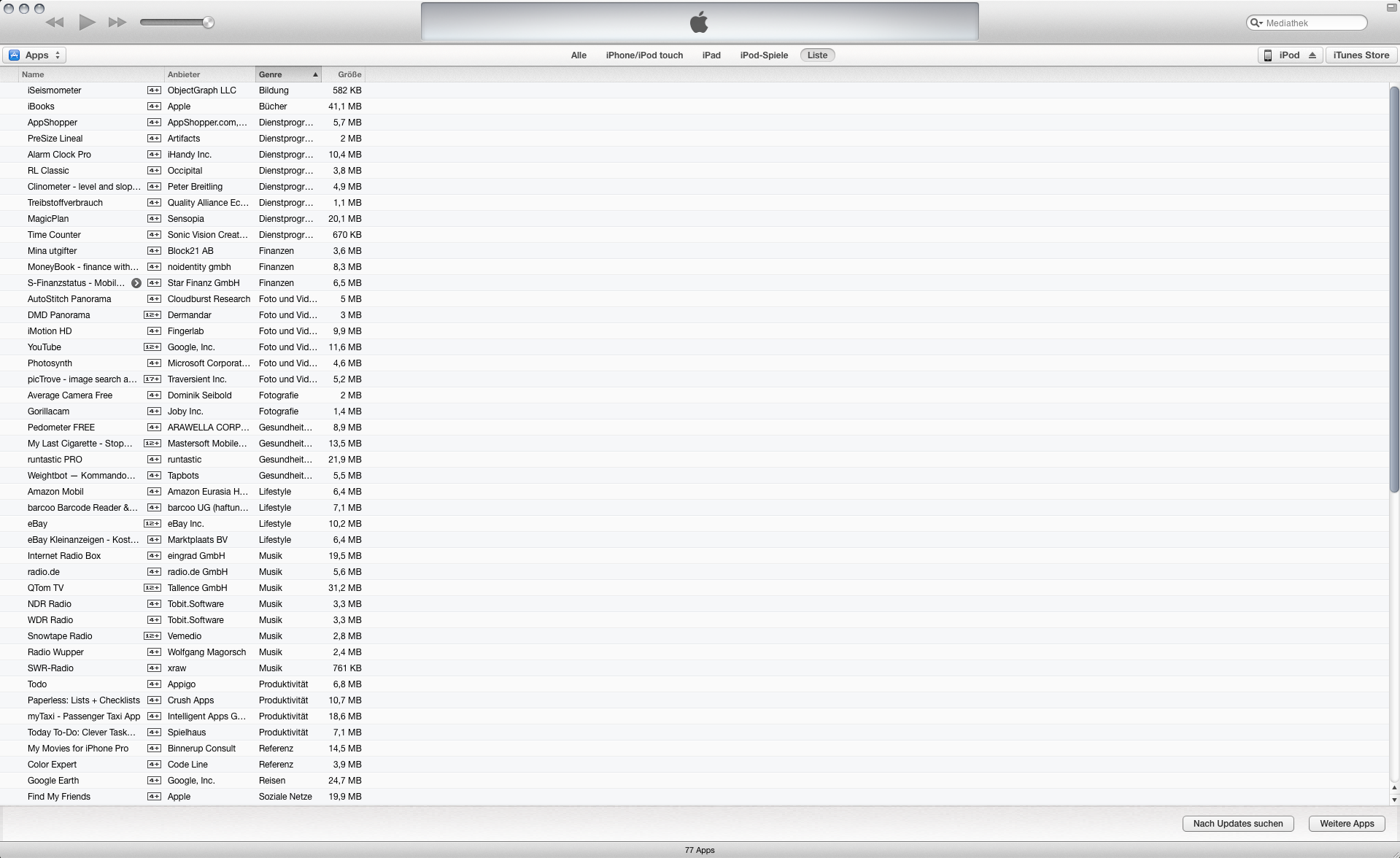
Task: Open the search magnifier options dropdown
Action: point(1256,23)
